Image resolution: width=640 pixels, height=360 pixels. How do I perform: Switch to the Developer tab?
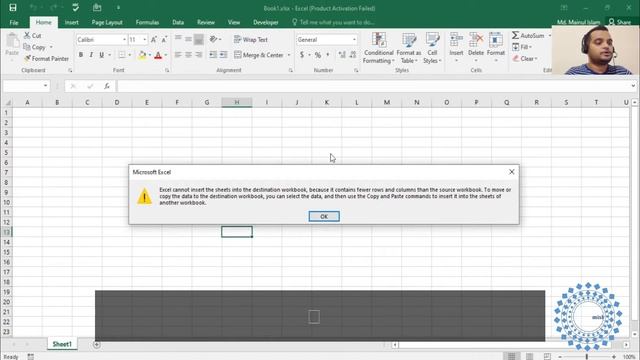click(265, 22)
